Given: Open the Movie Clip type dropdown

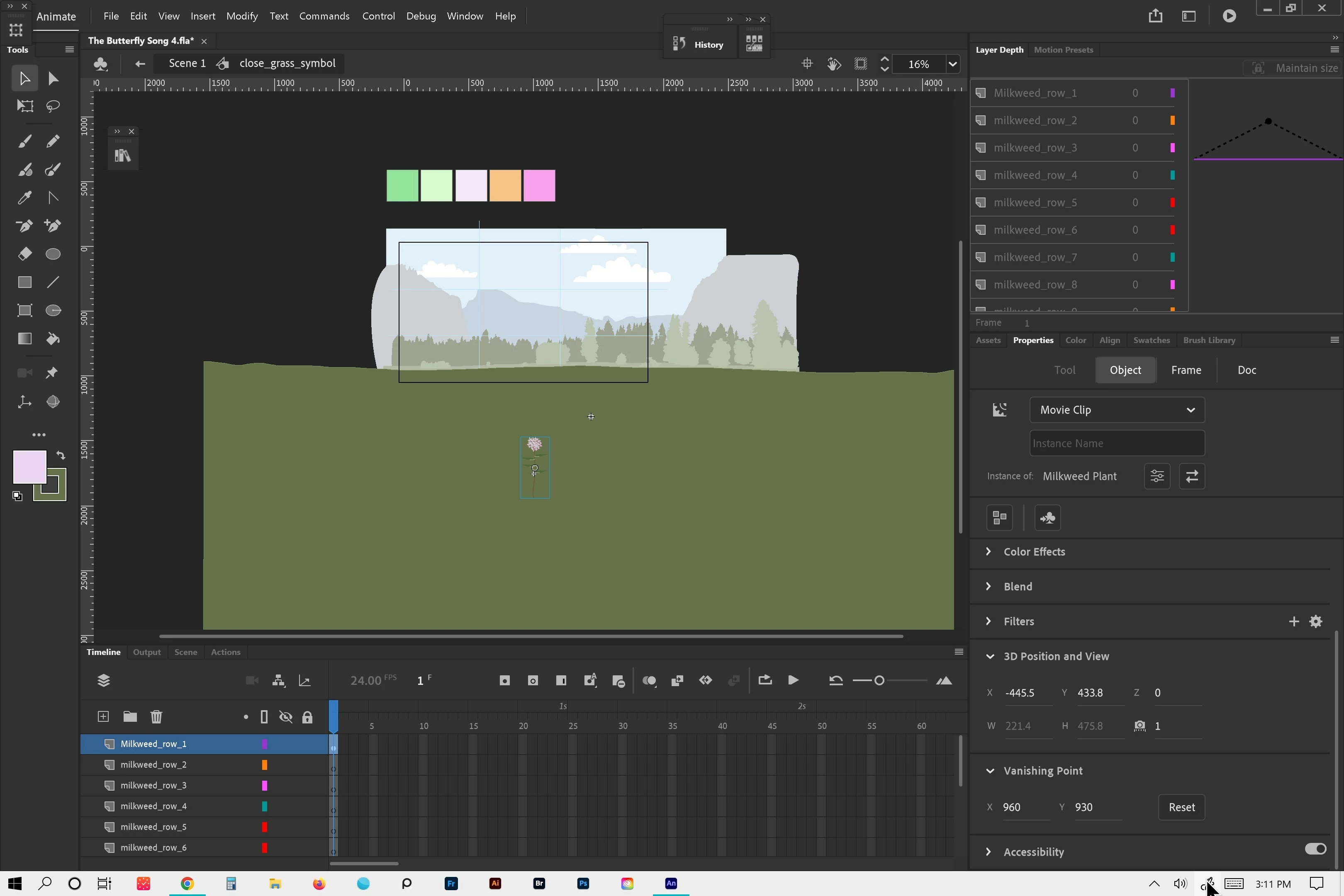Looking at the screenshot, I should pyautogui.click(x=1117, y=410).
